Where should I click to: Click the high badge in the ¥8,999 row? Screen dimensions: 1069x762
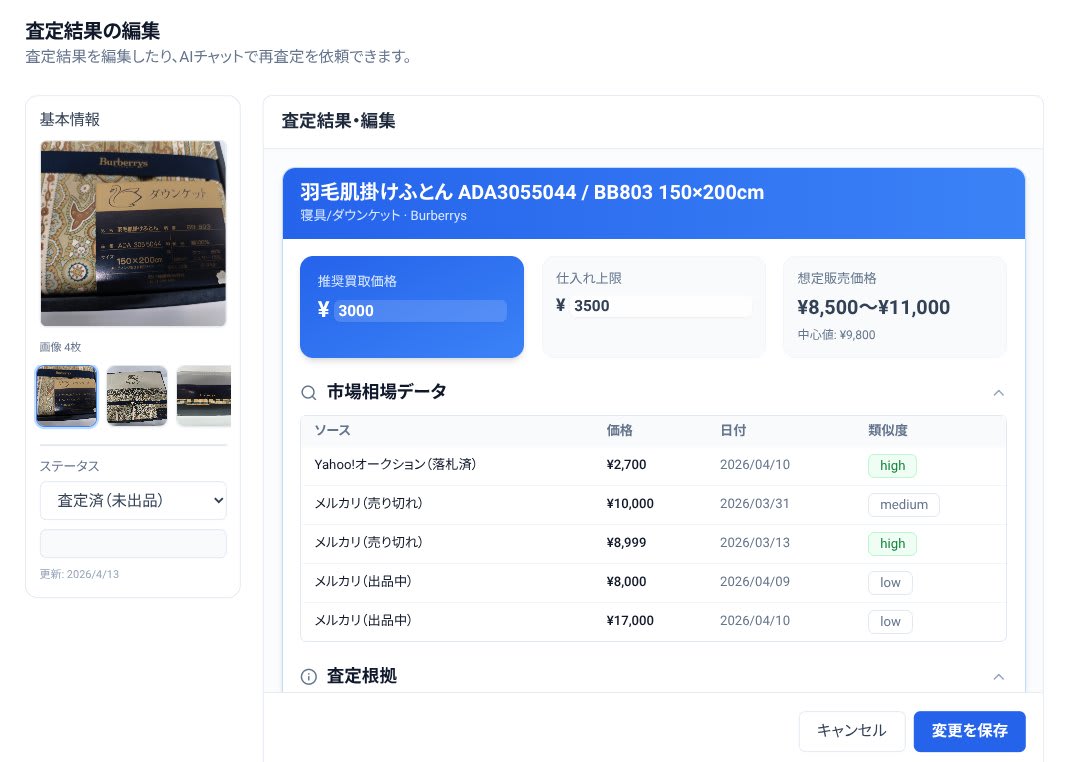point(892,543)
